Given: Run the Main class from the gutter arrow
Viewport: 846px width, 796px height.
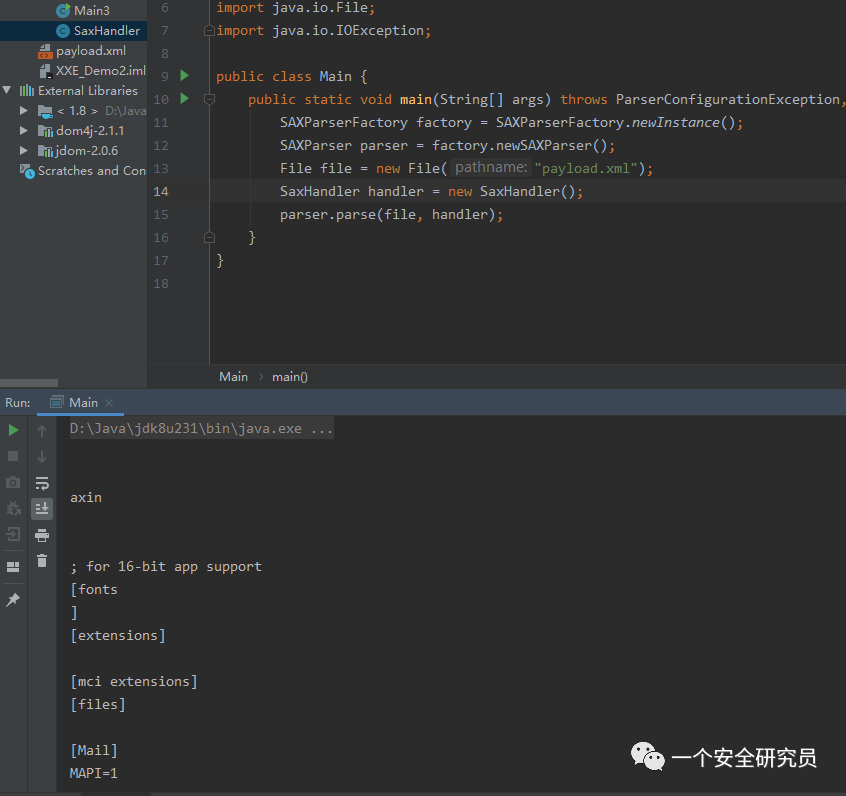Looking at the screenshot, I should [185, 76].
